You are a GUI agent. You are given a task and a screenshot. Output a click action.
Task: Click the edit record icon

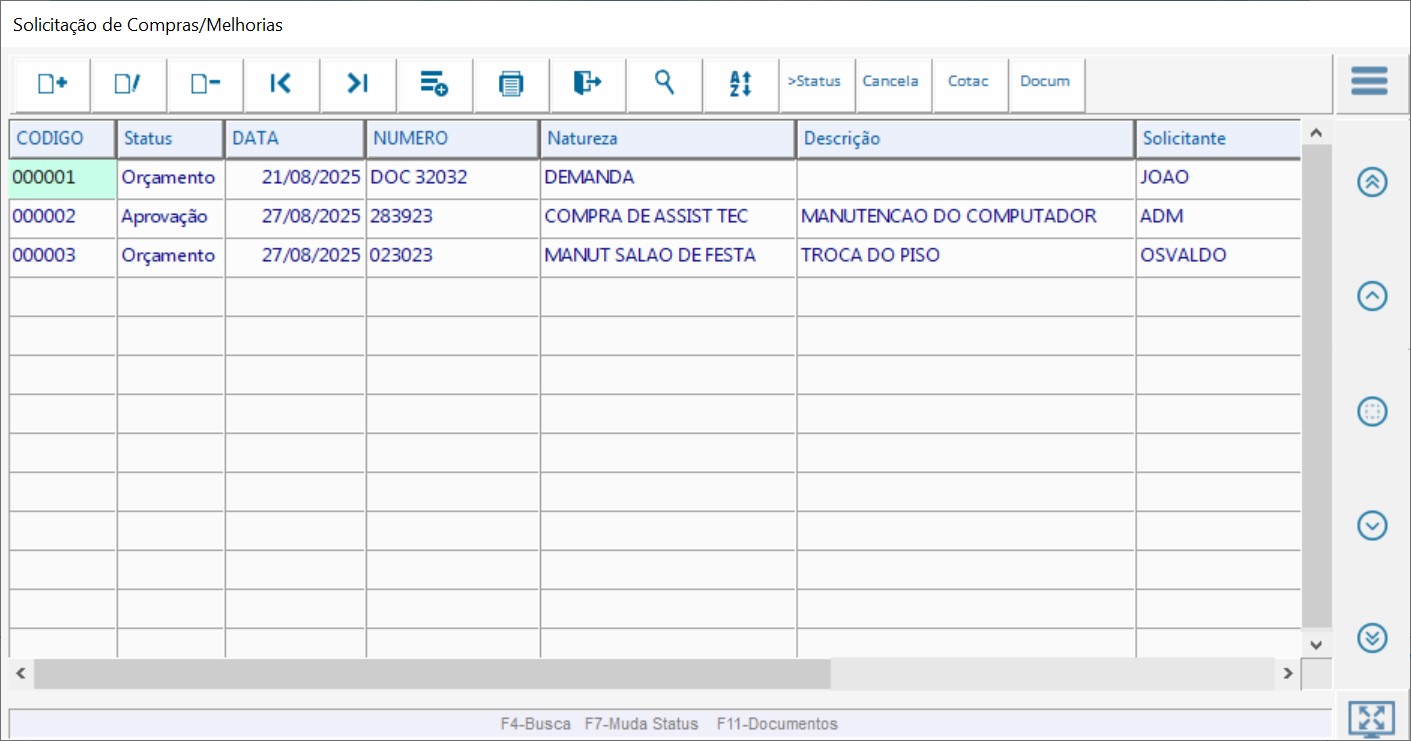128,84
